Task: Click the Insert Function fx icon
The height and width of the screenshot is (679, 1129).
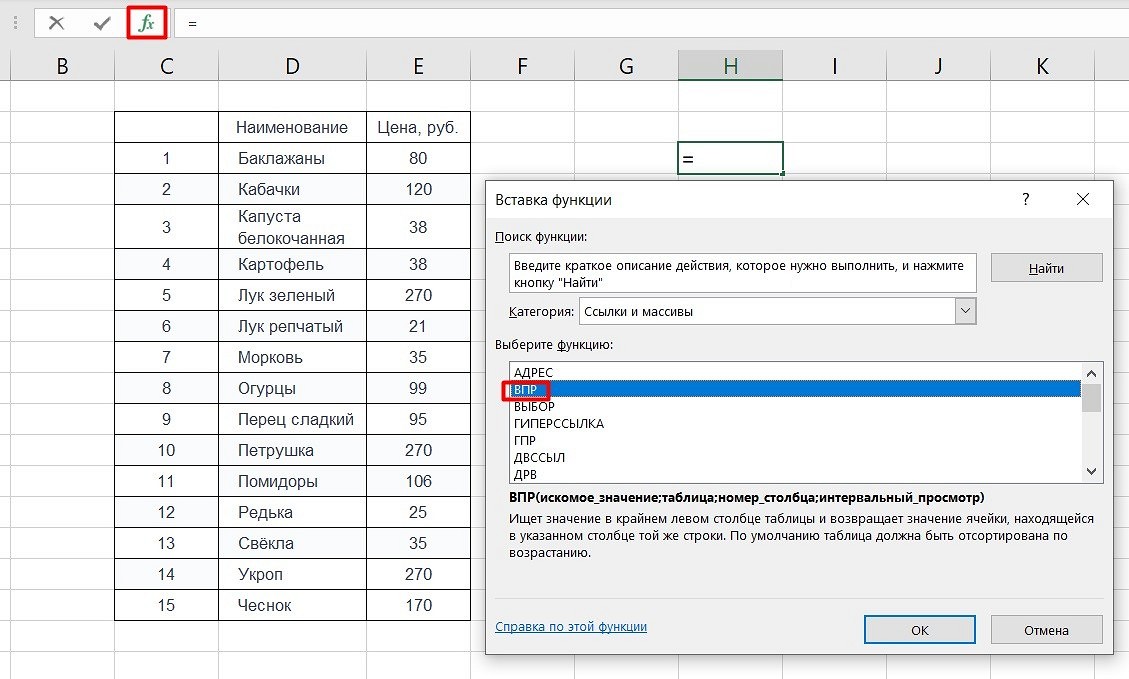Action: click(x=146, y=23)
